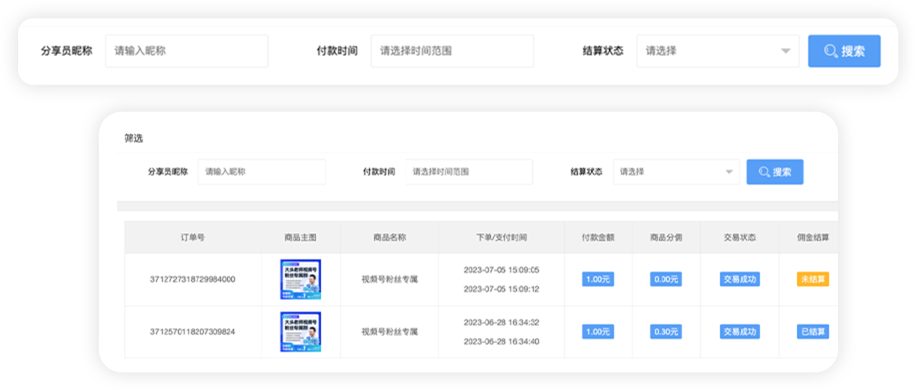Screen dimensions: 916x390
Task: Click the timestamp 2023-07-05 15:09:05
Action: tap(501, 270)
